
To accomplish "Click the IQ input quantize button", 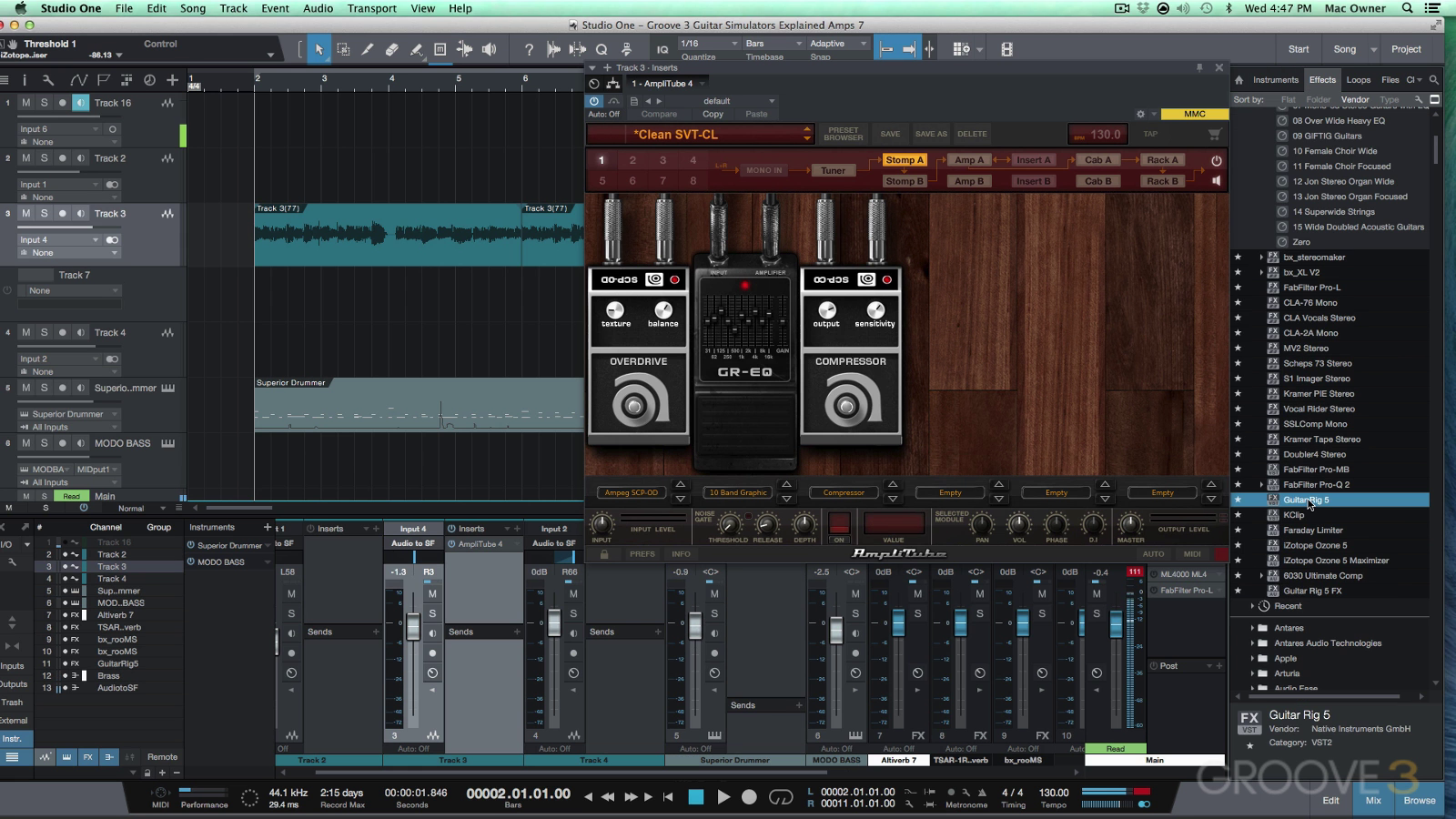I will (x=662, y=49).
